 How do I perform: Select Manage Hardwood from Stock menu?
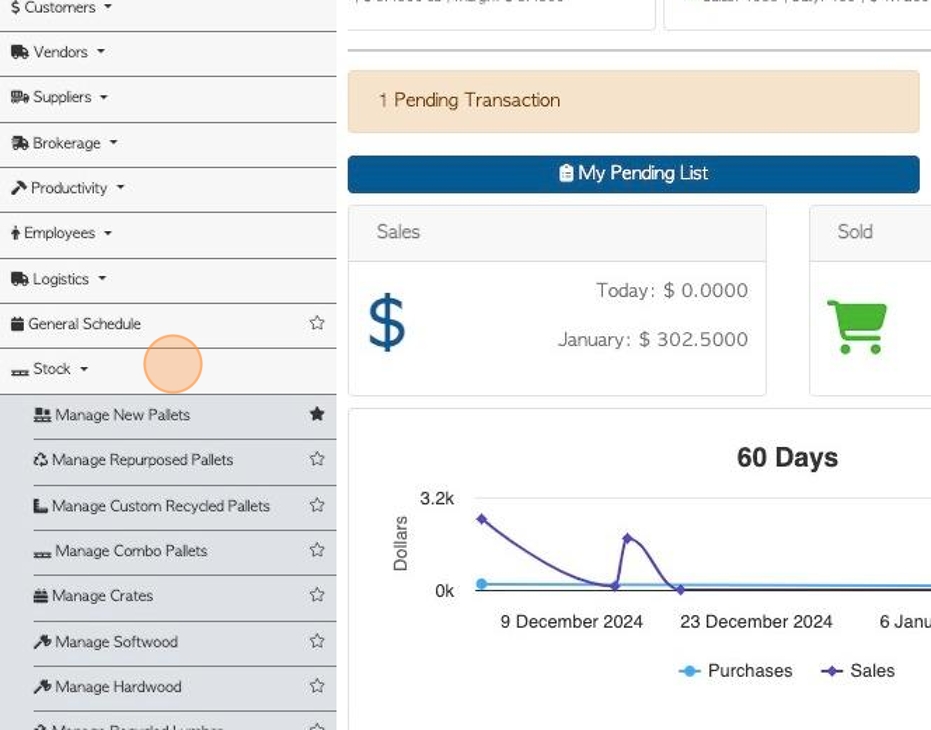(x=118, y=687)
